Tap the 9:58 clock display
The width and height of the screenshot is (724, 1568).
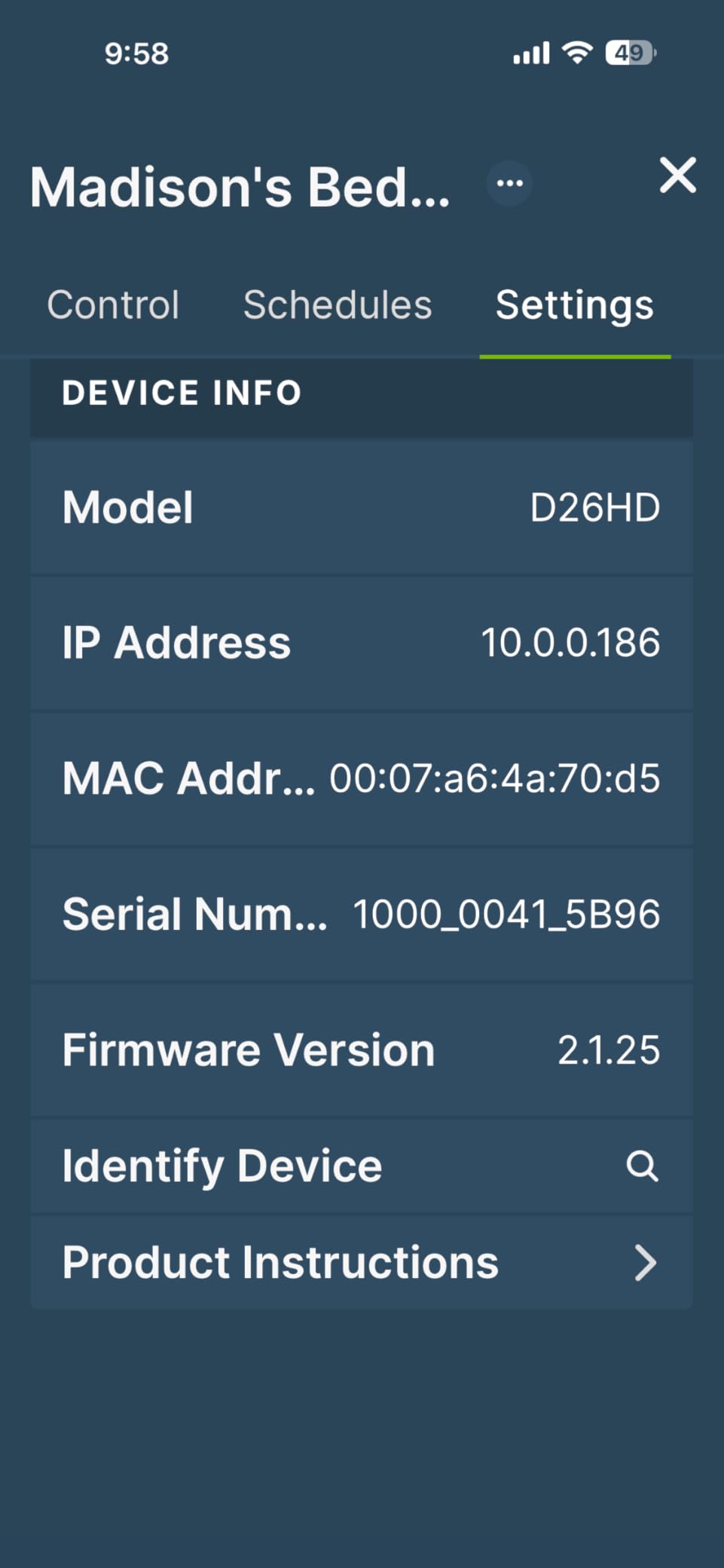pos(136,53)
